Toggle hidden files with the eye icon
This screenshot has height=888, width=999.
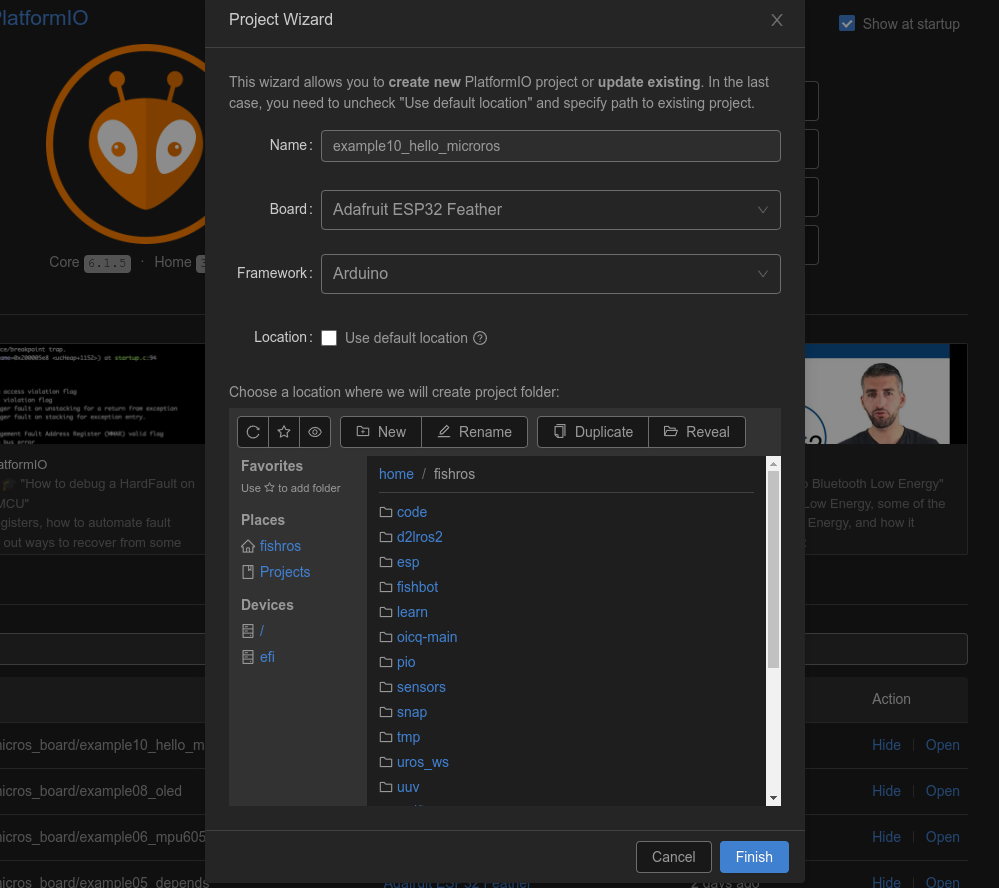click(315, 432)
